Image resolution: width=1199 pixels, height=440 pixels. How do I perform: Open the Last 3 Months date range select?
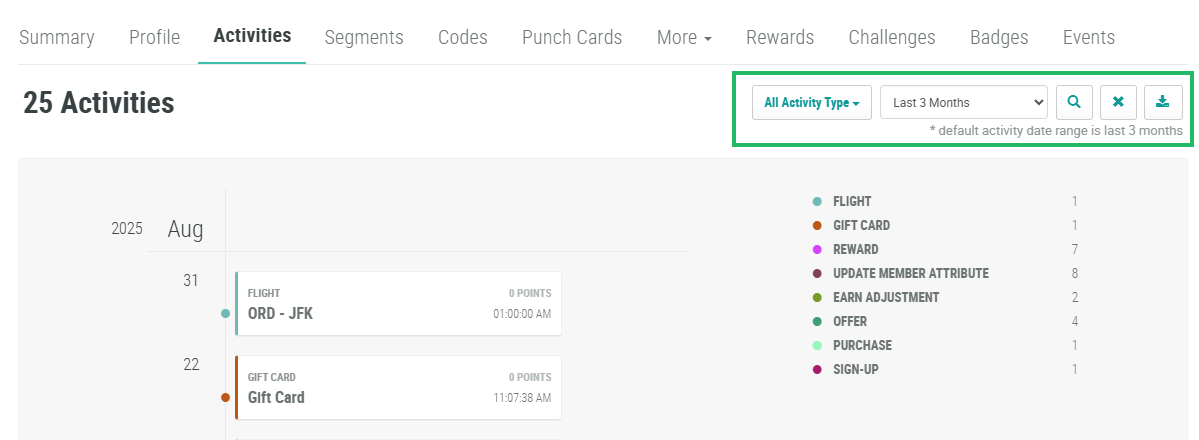(963, 102)
